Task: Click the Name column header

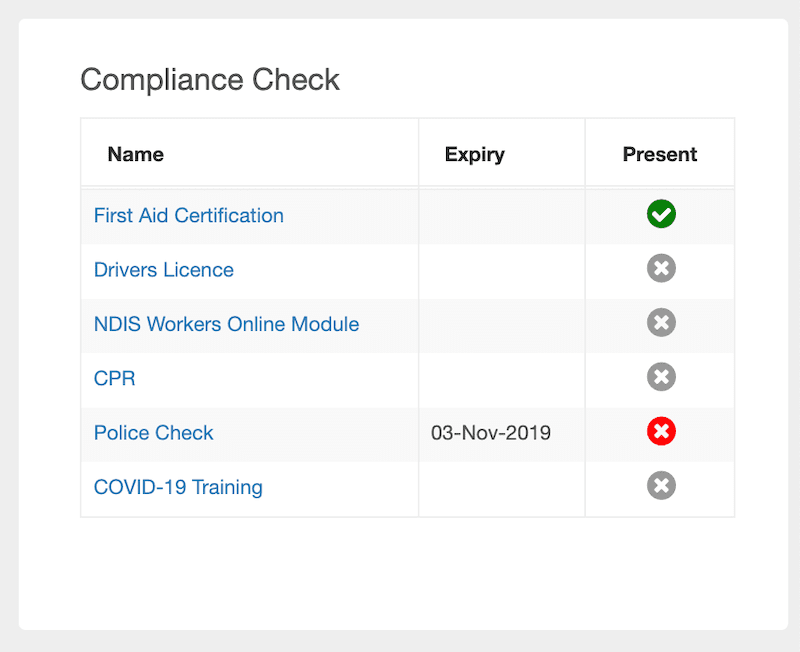Action: click(x=136, y=154)
